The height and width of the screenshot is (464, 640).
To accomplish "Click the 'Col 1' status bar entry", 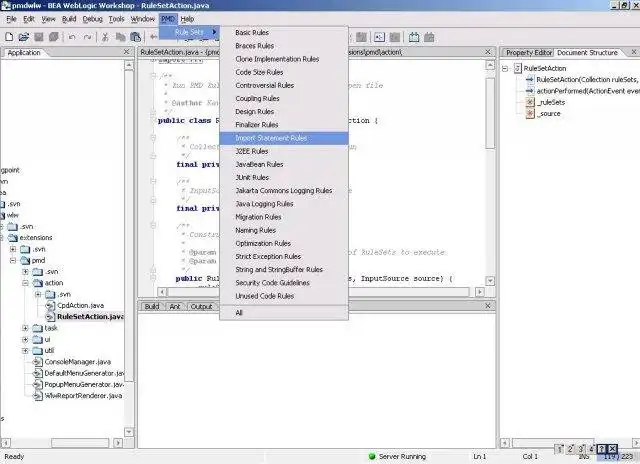I will point(530,456).
